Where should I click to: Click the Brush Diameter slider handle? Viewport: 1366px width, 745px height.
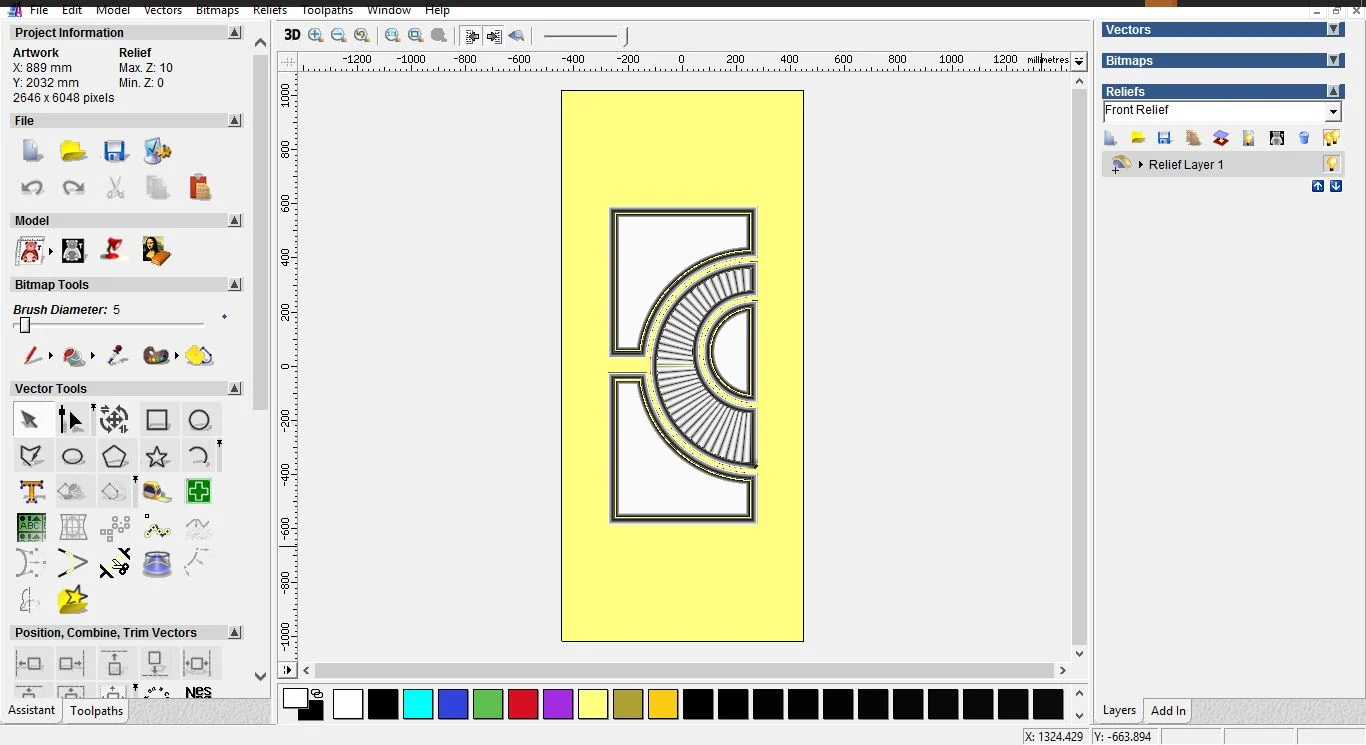[25, 325]
